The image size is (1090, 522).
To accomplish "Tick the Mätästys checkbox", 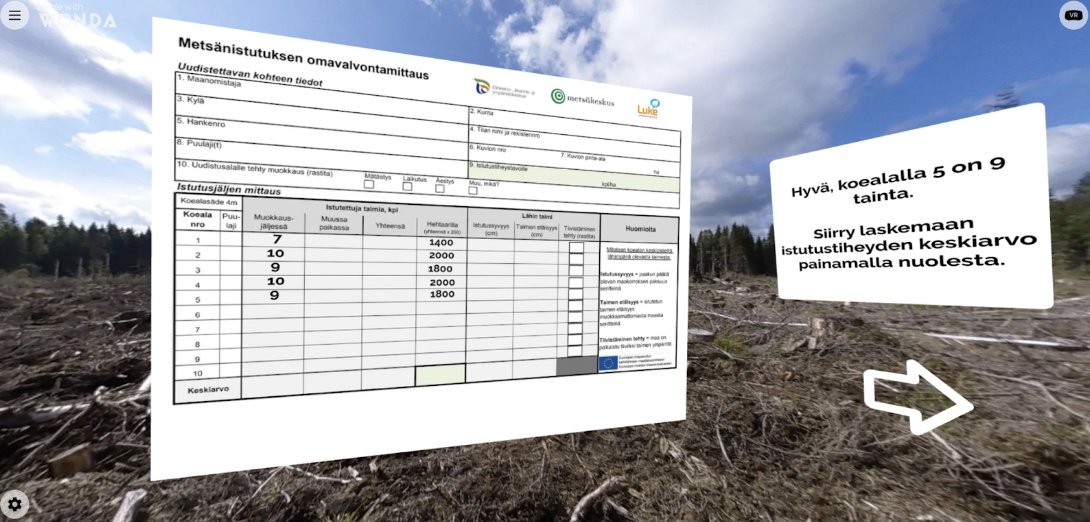I will click(369, 184).
